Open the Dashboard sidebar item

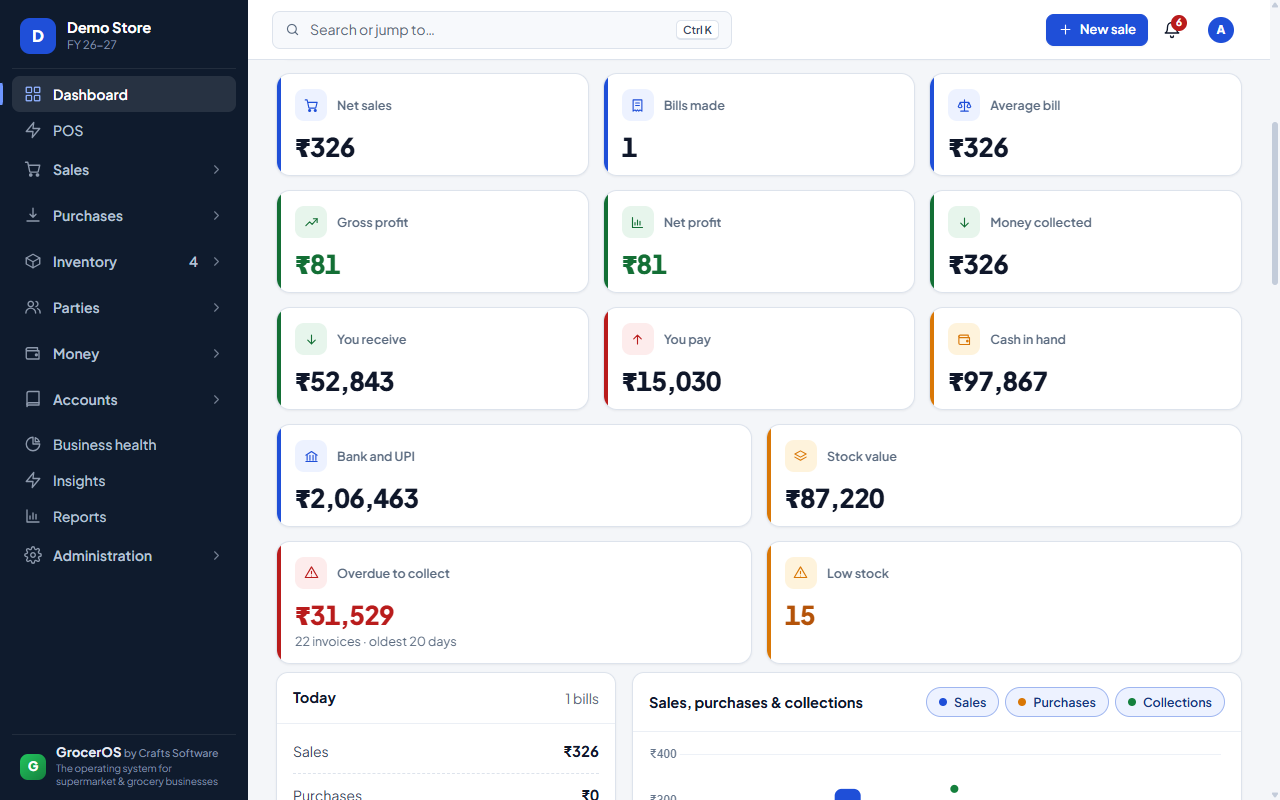[124, 94]
